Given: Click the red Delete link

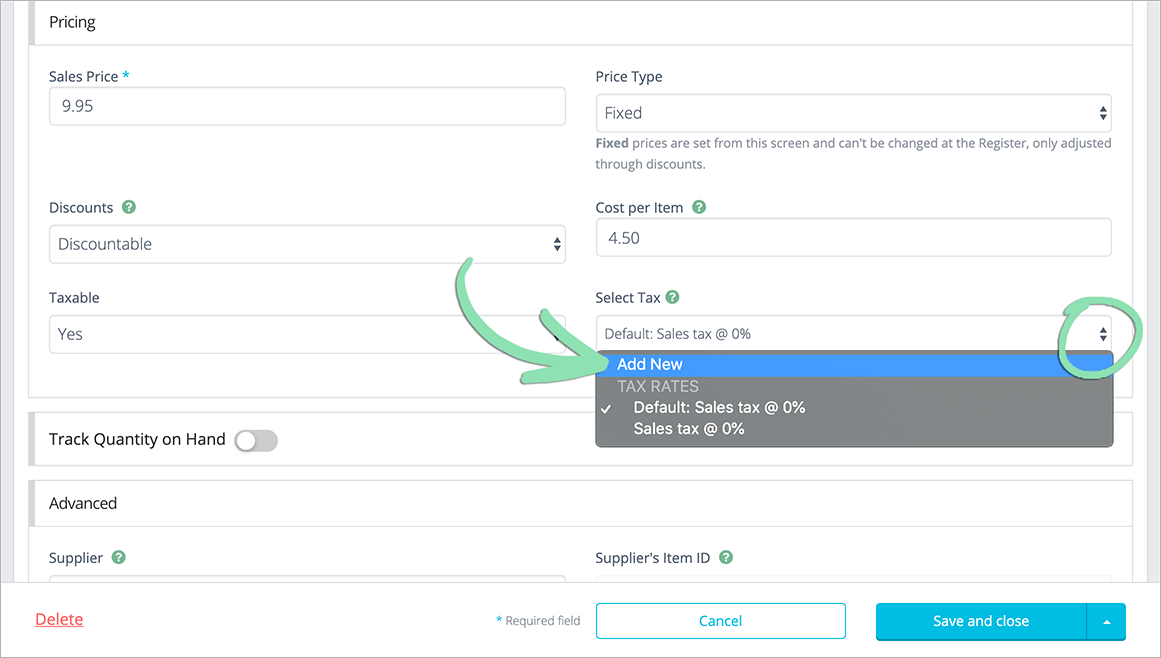Looking at the screenshot, I should coord(59,619).
